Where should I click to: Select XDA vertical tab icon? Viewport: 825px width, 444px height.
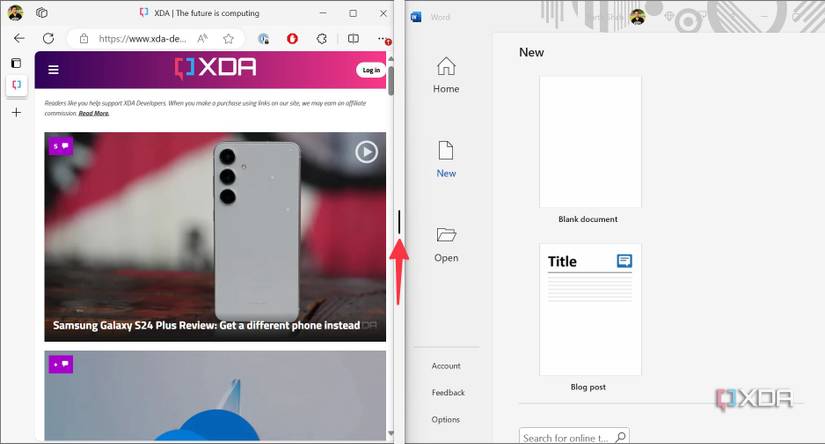tap(16, 85)
